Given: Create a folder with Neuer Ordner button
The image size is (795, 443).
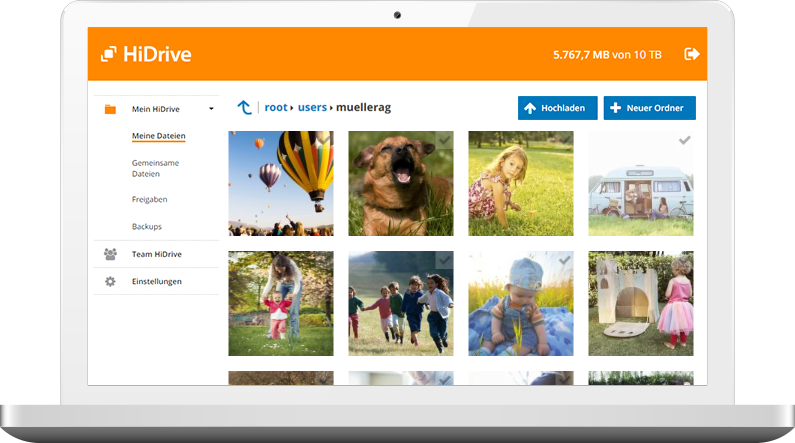Looking at the screenshot, I should [649, 108].
